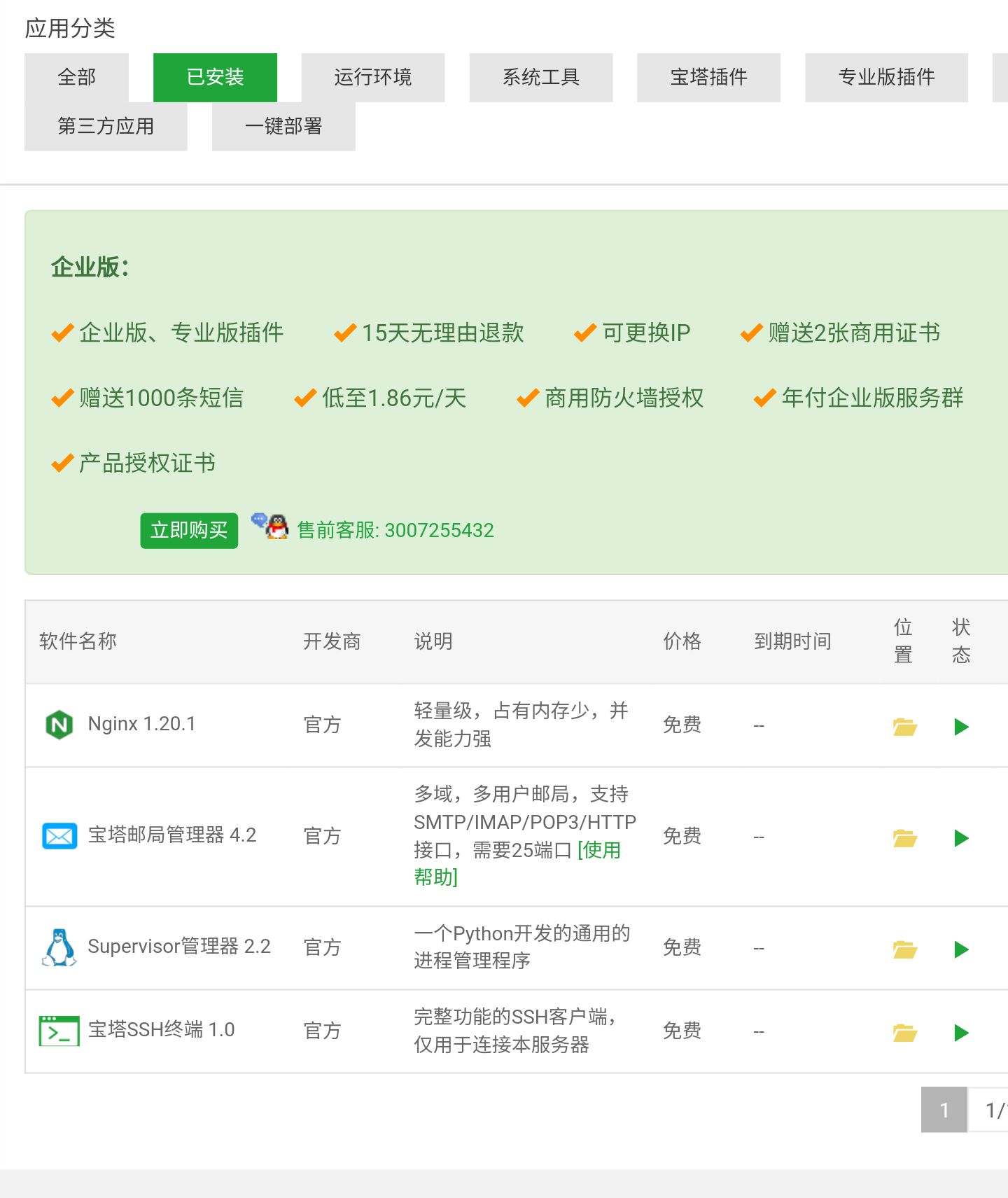Screen dimensions: 1008x1198
Task: Click the 免费 price cell for Nginx
Action: [x=682, y=725]
